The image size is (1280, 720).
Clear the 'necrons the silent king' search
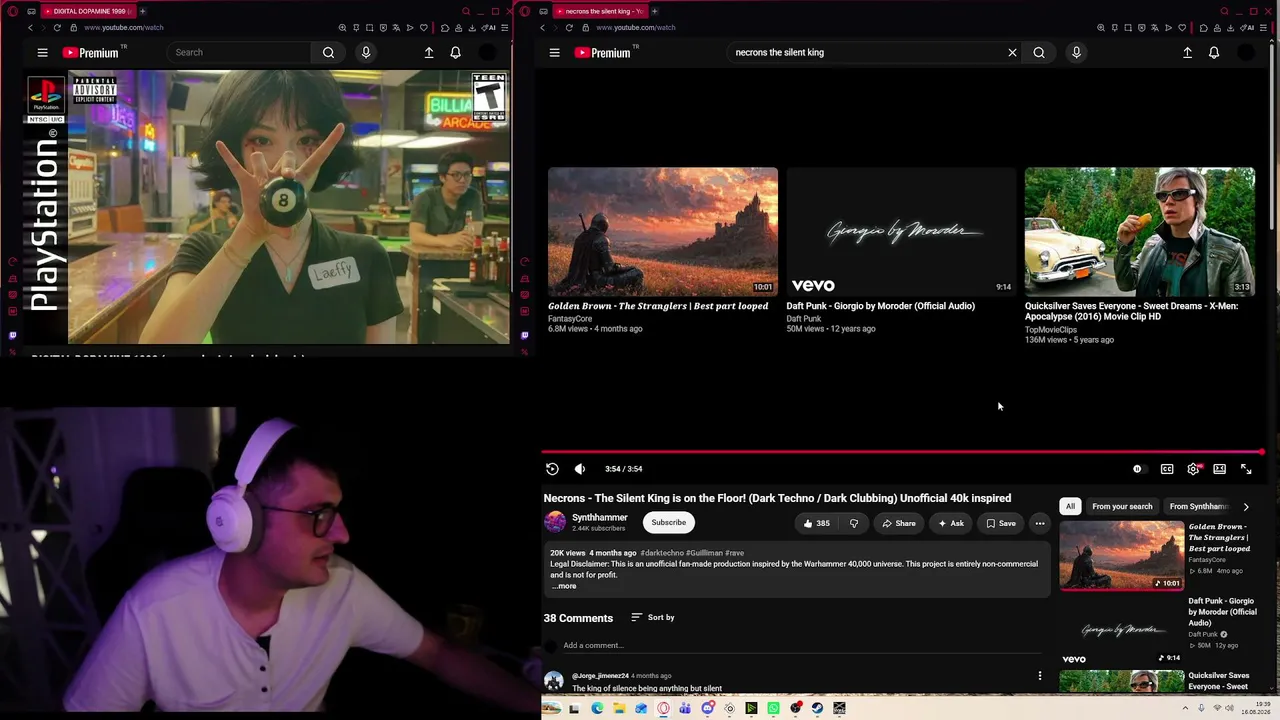(1012, 53)
